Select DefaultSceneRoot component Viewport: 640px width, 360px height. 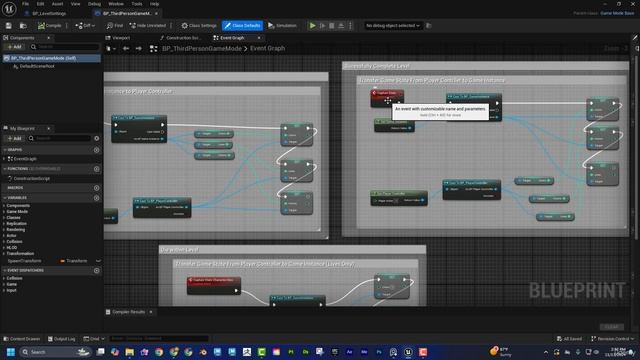(x=37, y=66)
